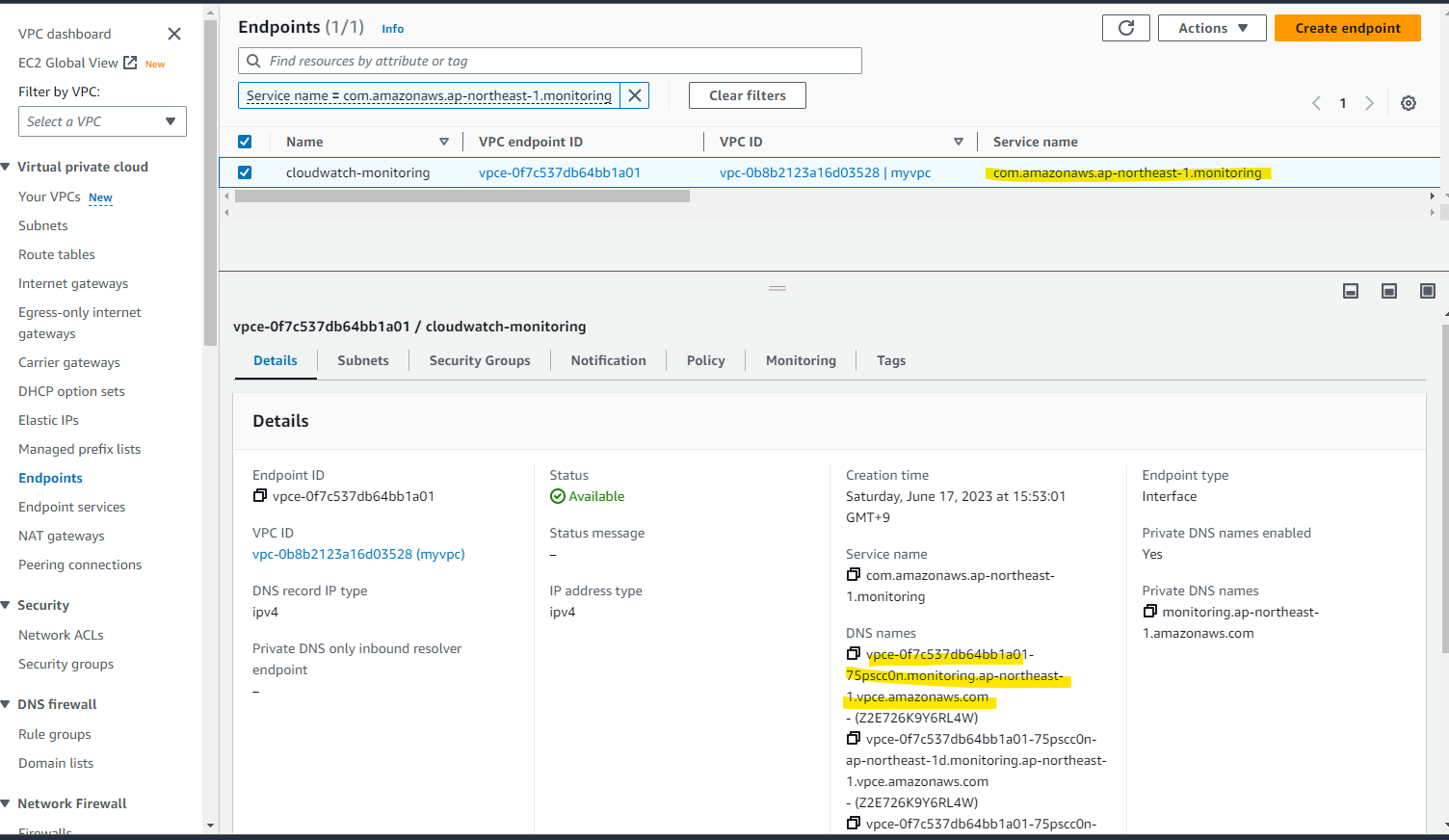Open the Tags tab
1449x840 pixels.
tap(891, 360)
